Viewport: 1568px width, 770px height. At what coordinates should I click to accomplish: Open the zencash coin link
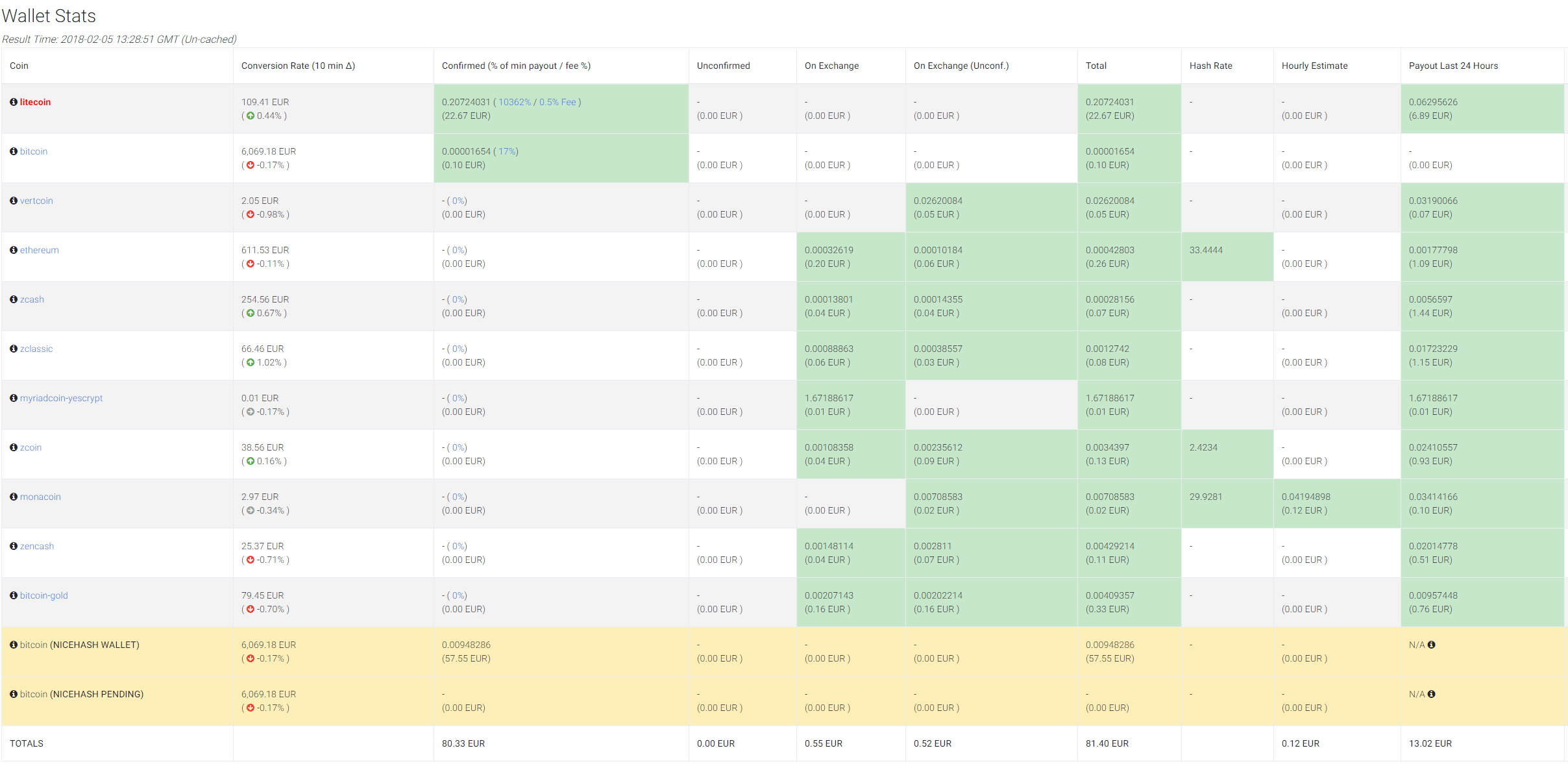[x=37, y=546]
